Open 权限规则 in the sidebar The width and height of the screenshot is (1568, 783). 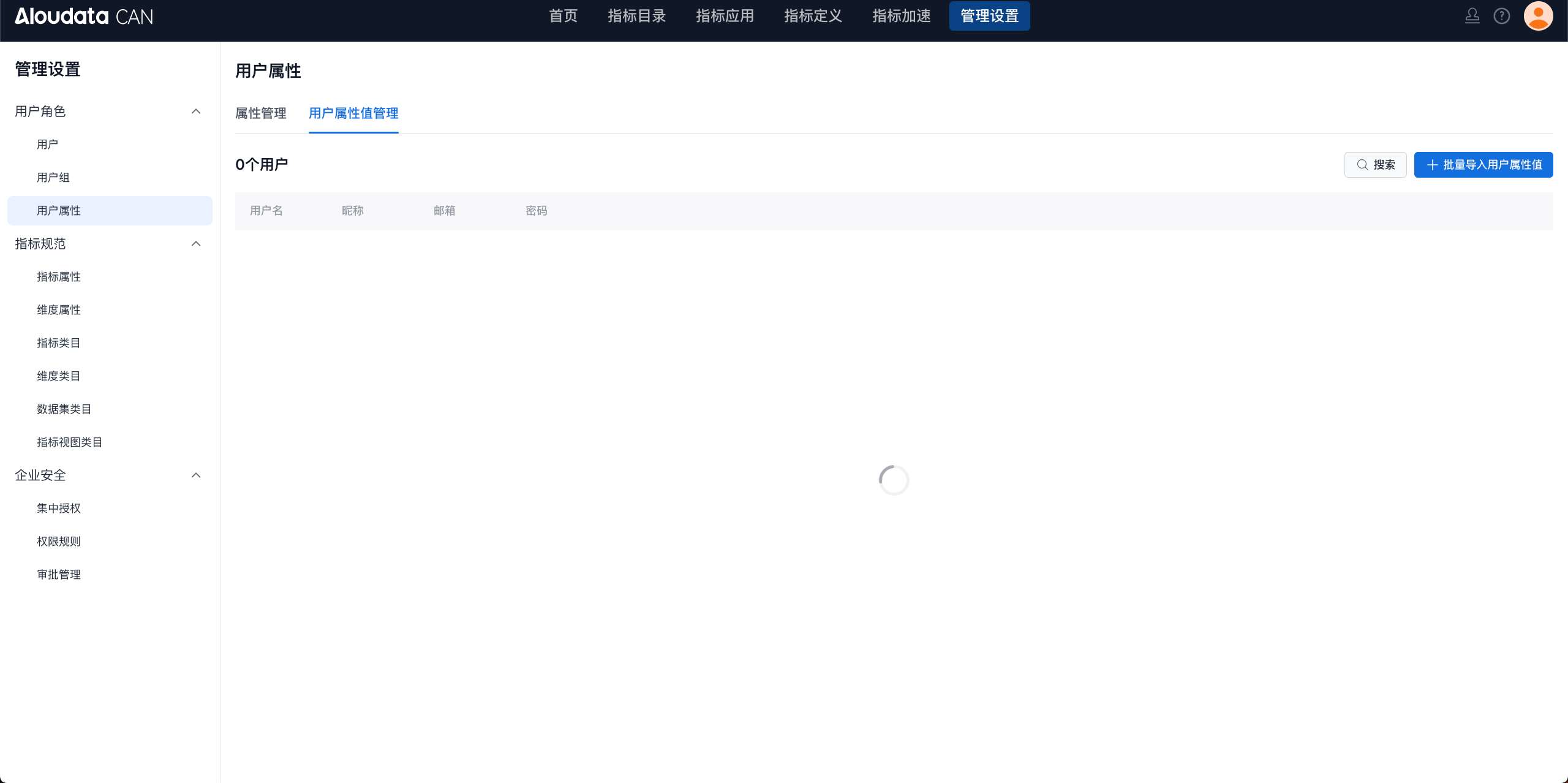(59, 542)
